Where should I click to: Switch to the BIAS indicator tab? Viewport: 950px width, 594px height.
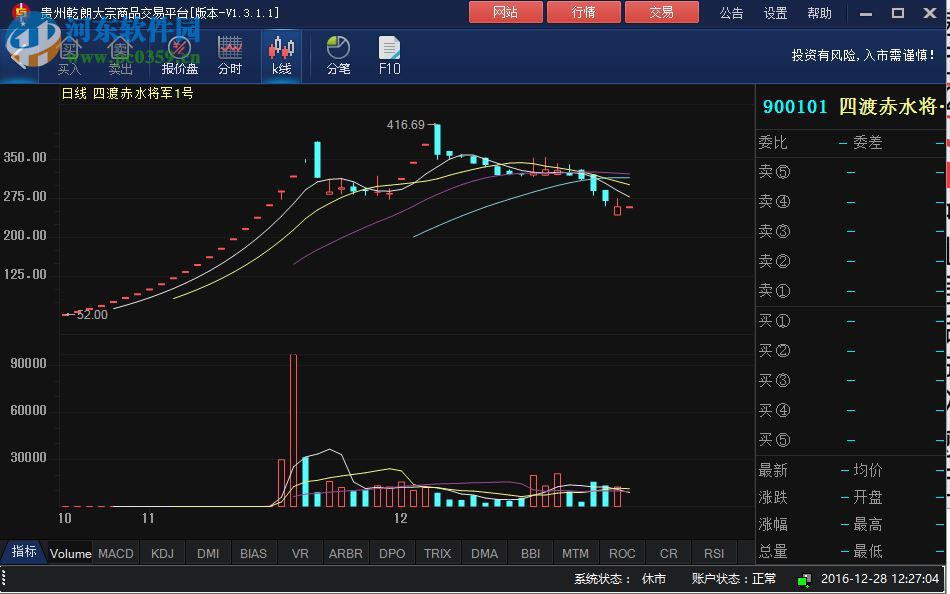coord(253,553)
